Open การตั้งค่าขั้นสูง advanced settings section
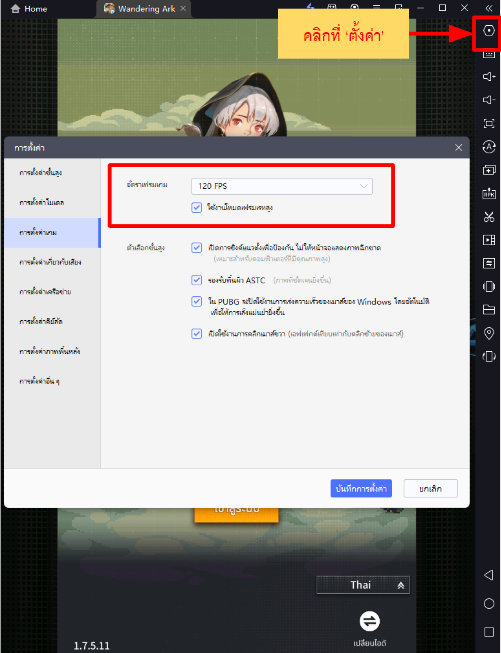The width and height of the screenshot is (501, 653). [52, 173]
